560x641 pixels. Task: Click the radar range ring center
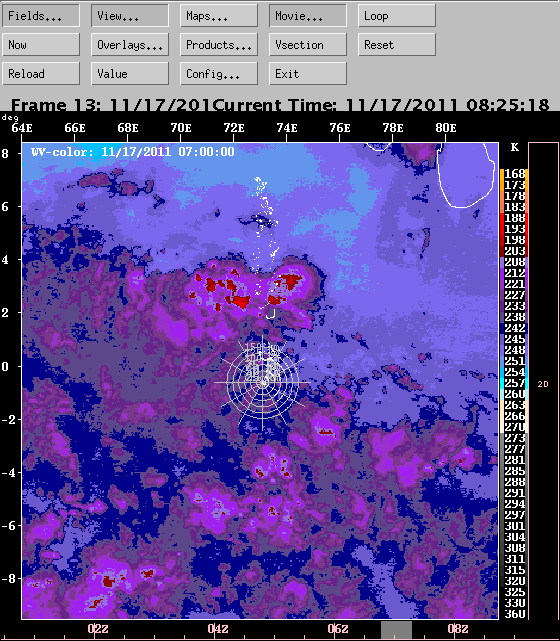pos(262,383)
